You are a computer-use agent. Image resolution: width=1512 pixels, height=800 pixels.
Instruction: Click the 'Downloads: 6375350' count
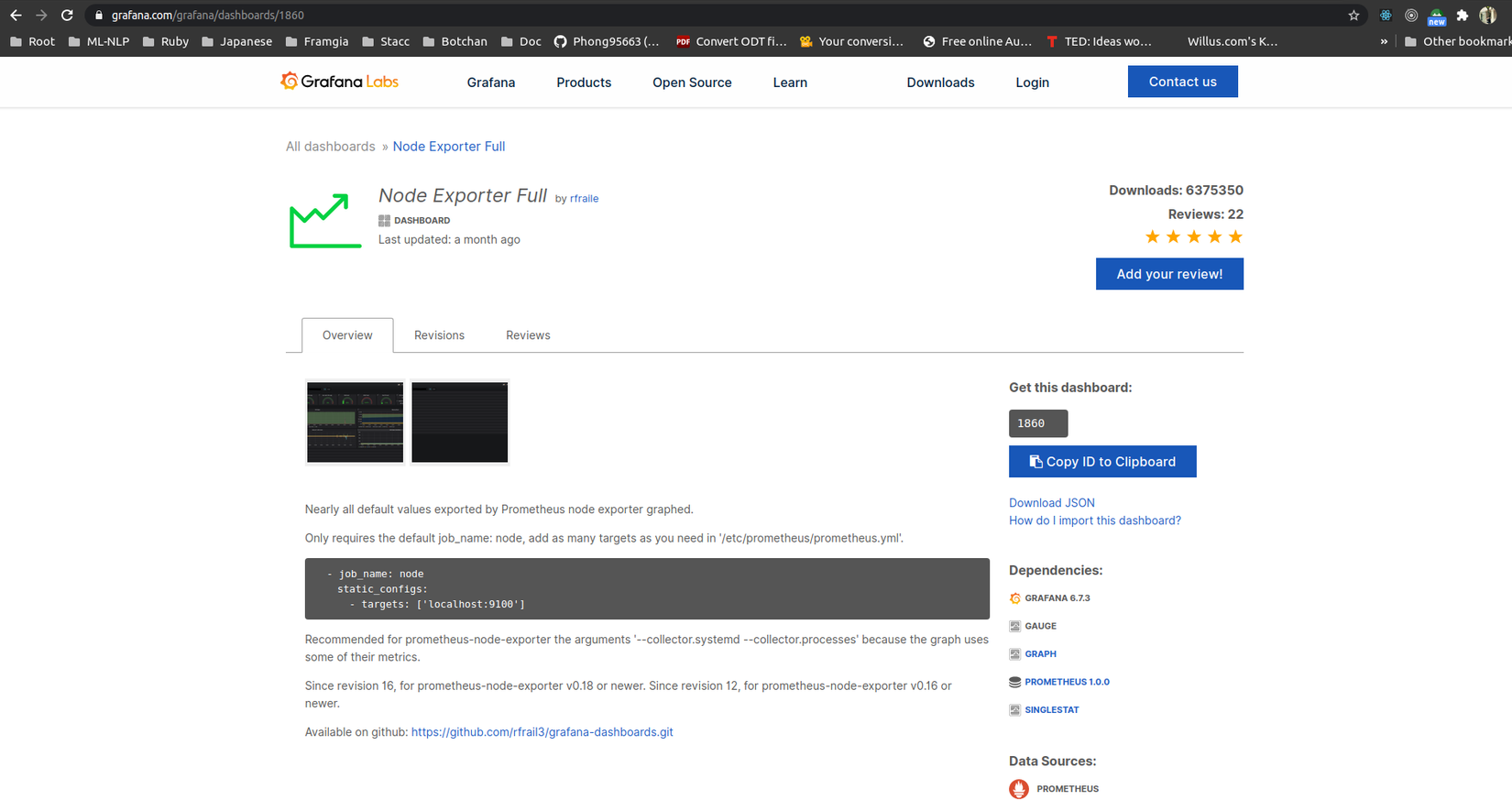tap(1176, 191)
